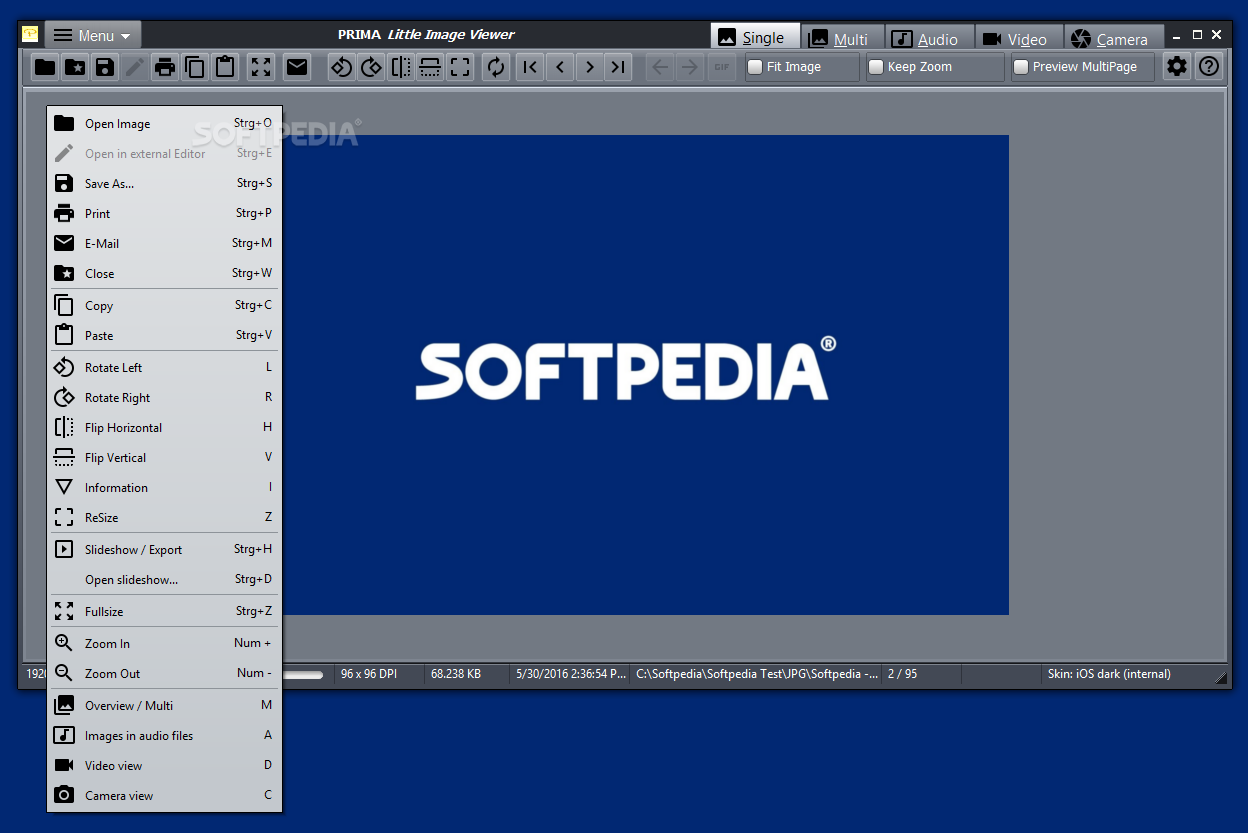Switch to the Multi tab
The width and height of the screenshot is (1248, 833).
[x=843, y=38]
